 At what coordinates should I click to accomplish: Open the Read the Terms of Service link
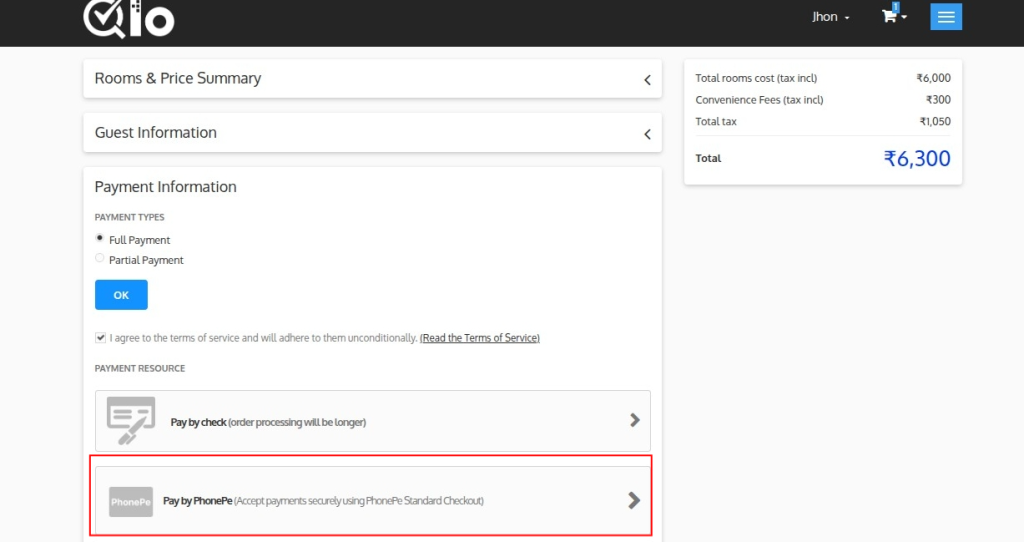[x=479, y=338]
